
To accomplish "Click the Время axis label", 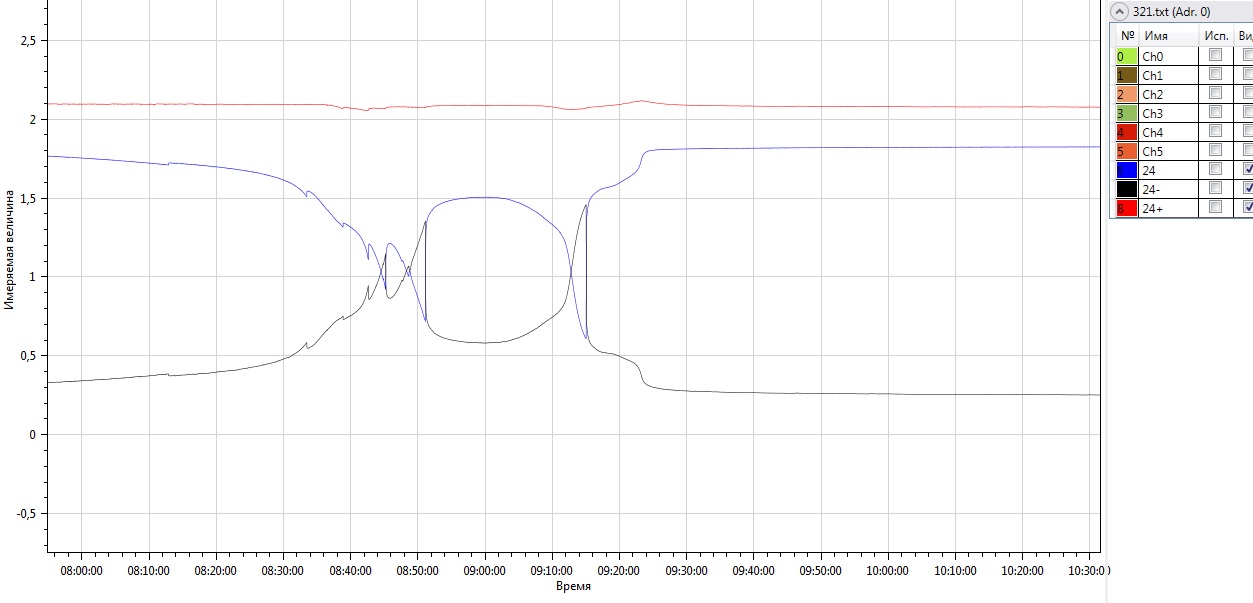I will (573, 587).
